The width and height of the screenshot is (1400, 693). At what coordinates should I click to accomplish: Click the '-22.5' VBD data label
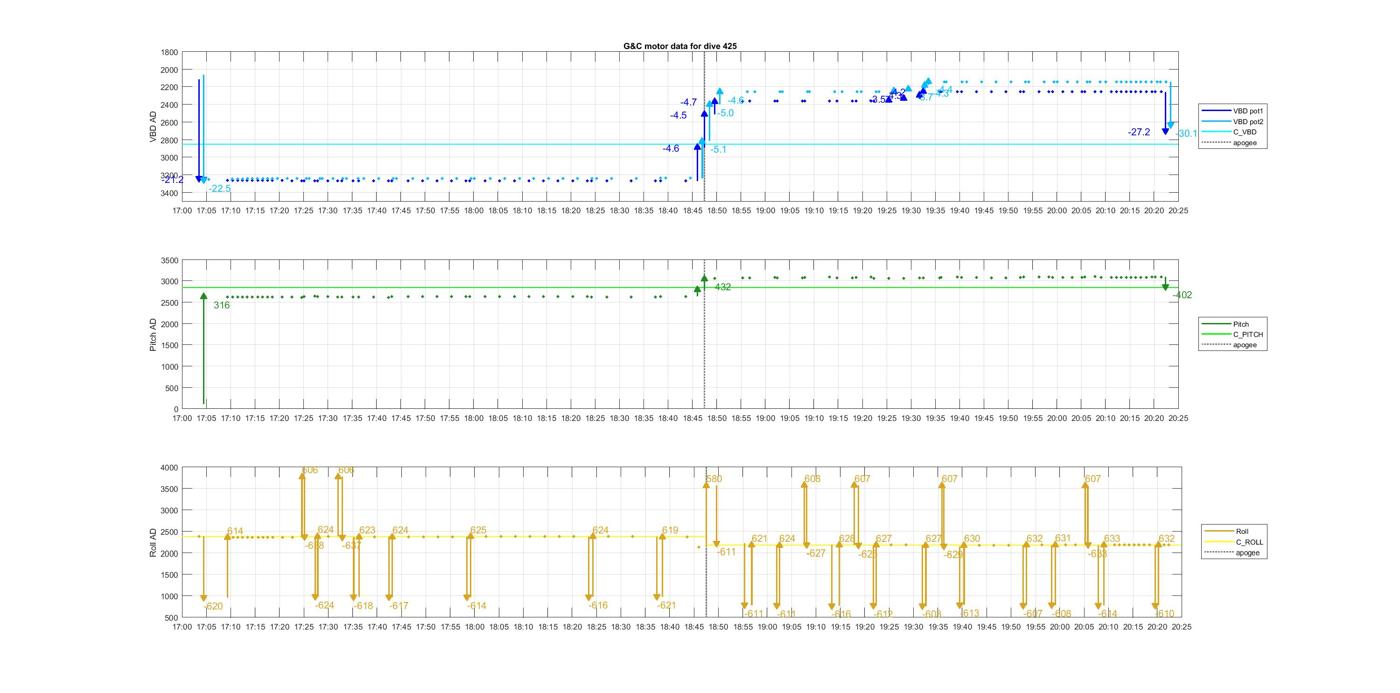coord(219,189)
